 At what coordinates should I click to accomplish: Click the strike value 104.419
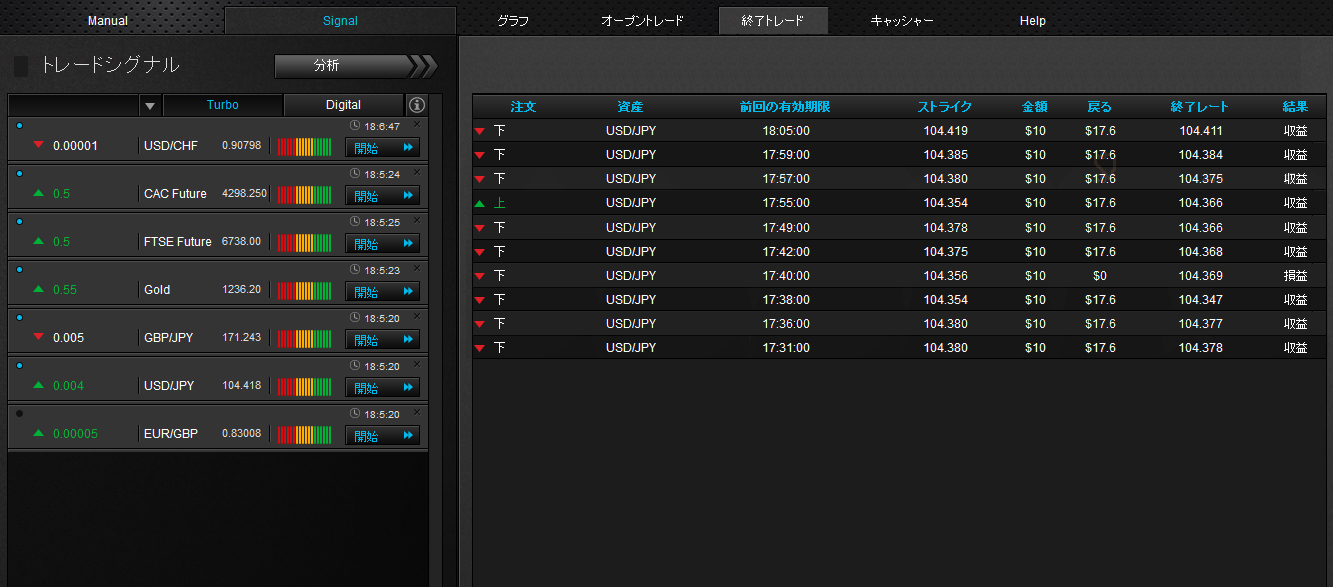point(945,131)
